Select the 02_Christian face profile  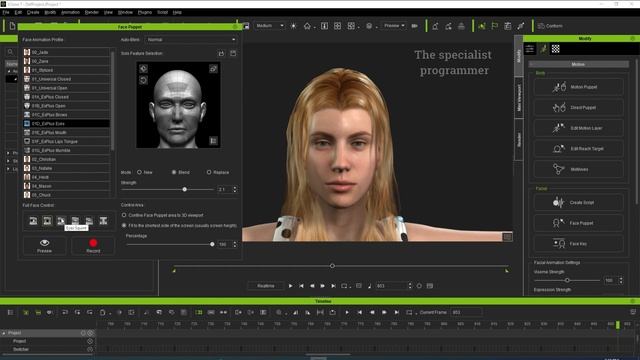pos(67,159)
